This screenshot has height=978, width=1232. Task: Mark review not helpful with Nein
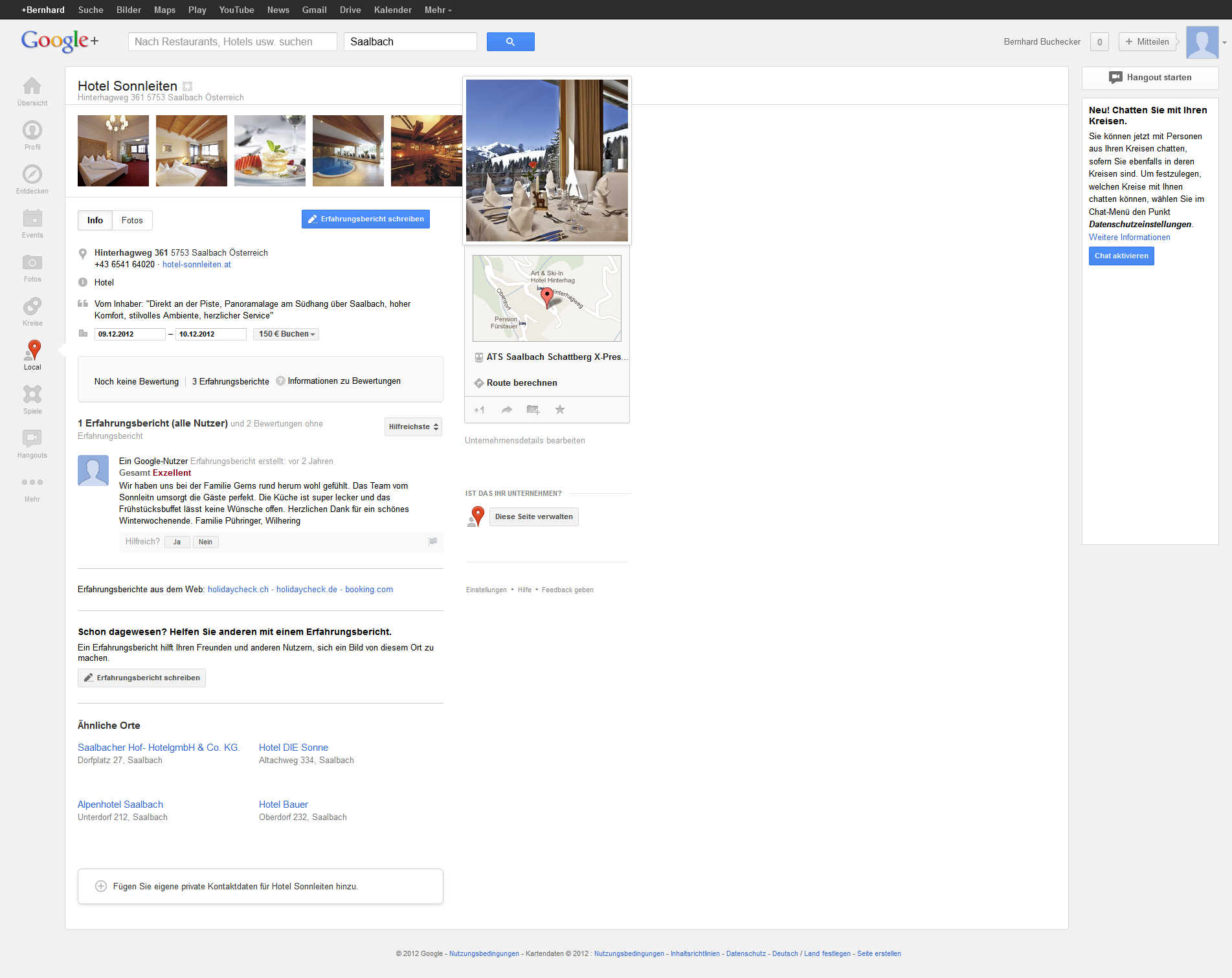[x=205, y=542]
